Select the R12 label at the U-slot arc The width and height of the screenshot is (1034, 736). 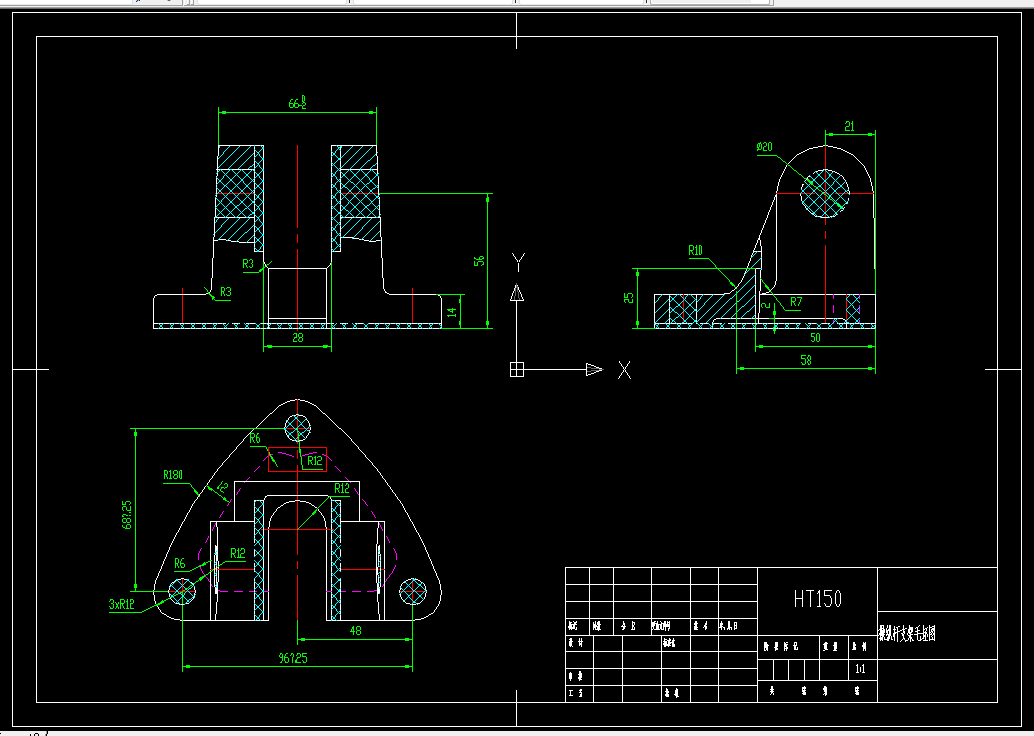(x=342, y=489)
